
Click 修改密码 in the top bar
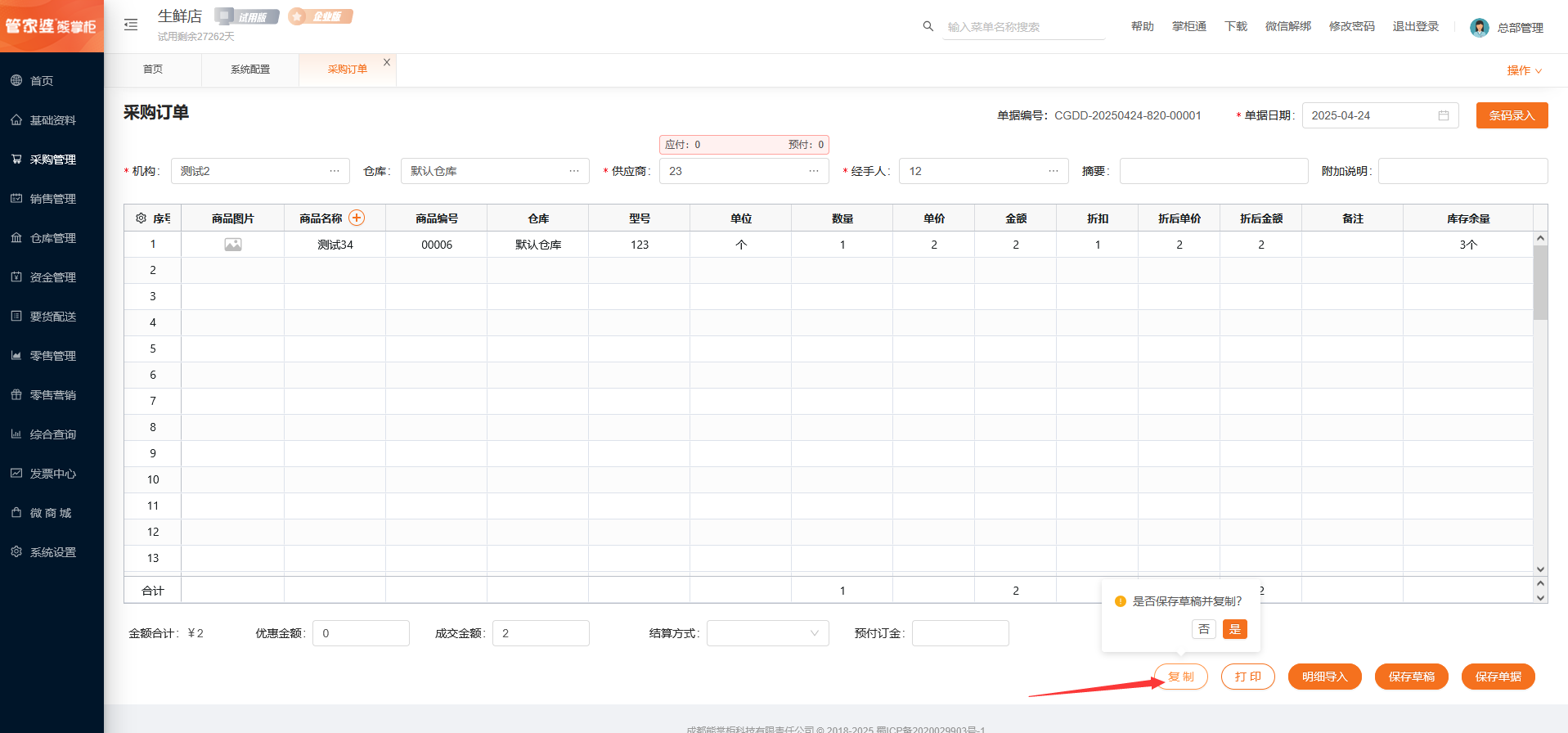pos(1352,26)
